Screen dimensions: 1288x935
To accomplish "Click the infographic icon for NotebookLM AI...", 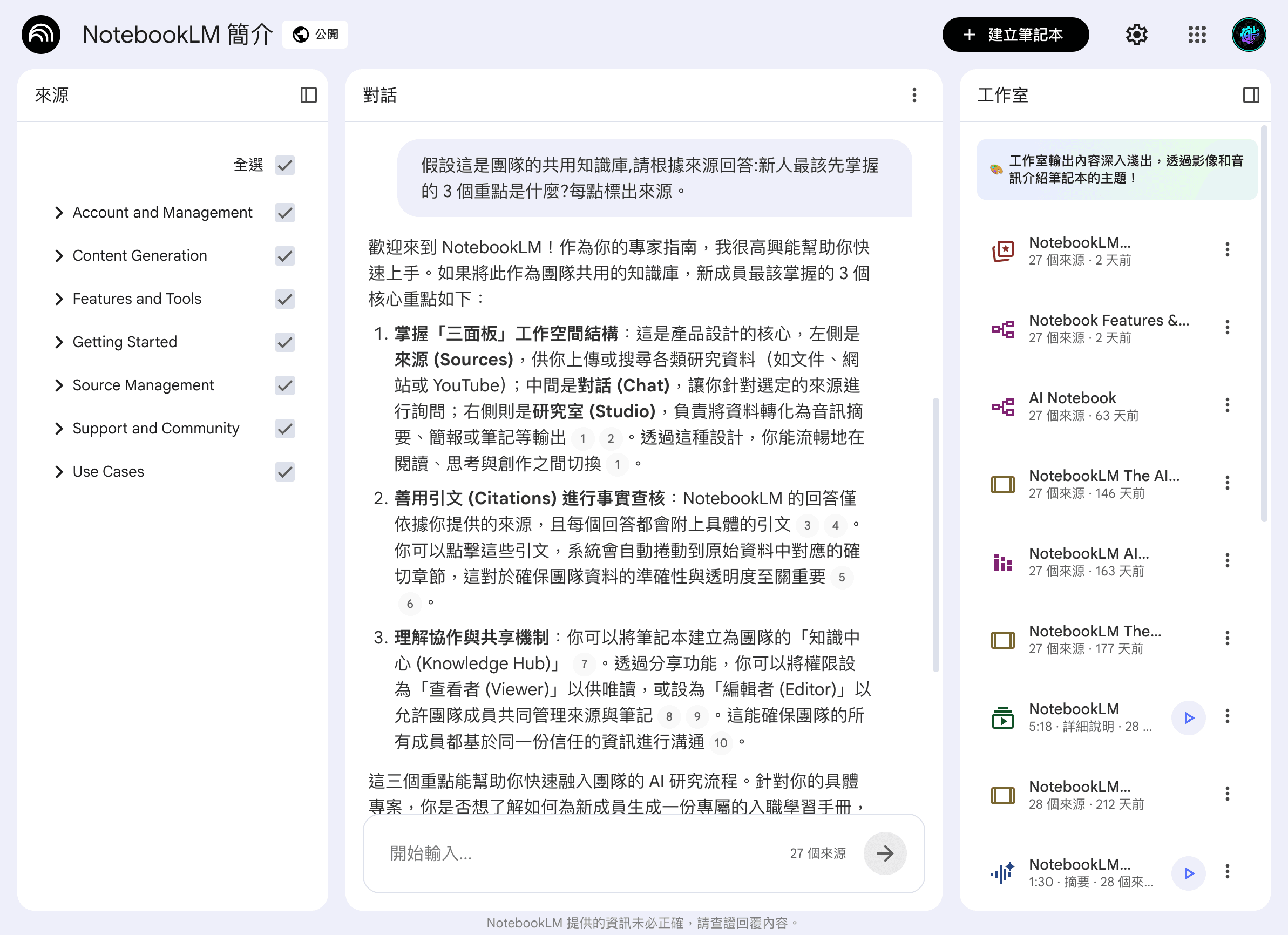I will pos(1003,563).
